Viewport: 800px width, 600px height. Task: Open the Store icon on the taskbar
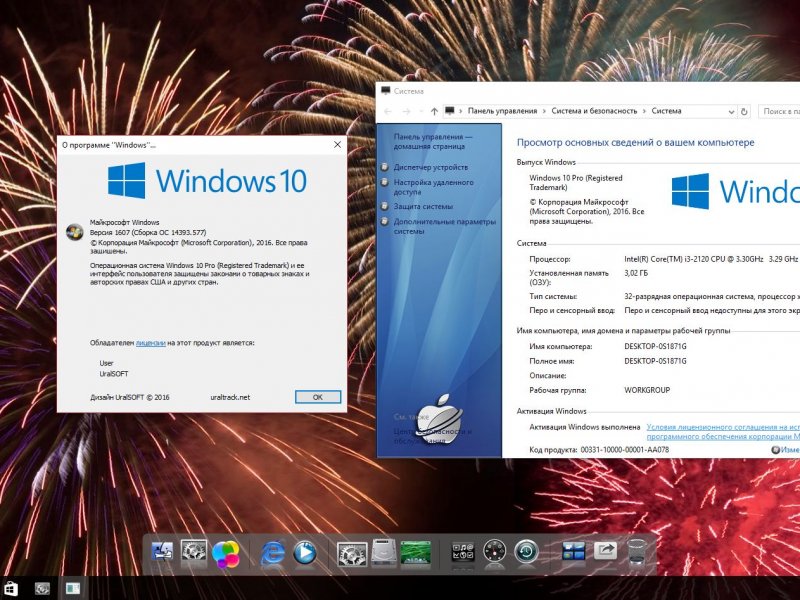point(10,588)
